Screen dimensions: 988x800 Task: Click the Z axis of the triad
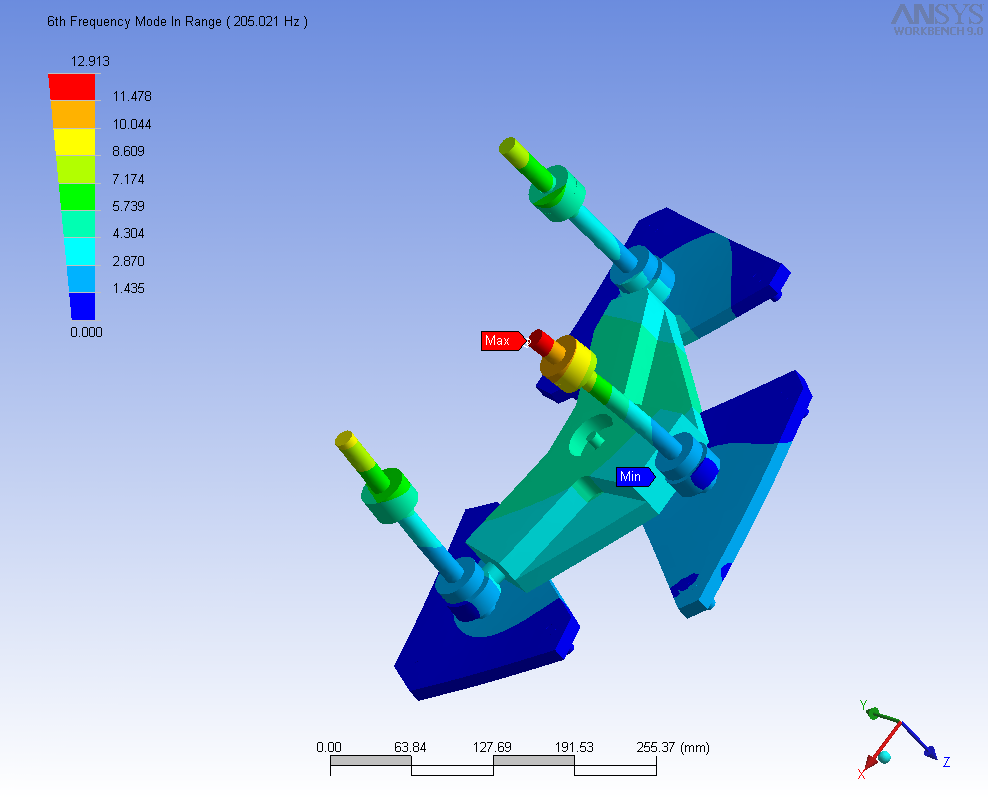pyautogui.click(x=923, y=743)
